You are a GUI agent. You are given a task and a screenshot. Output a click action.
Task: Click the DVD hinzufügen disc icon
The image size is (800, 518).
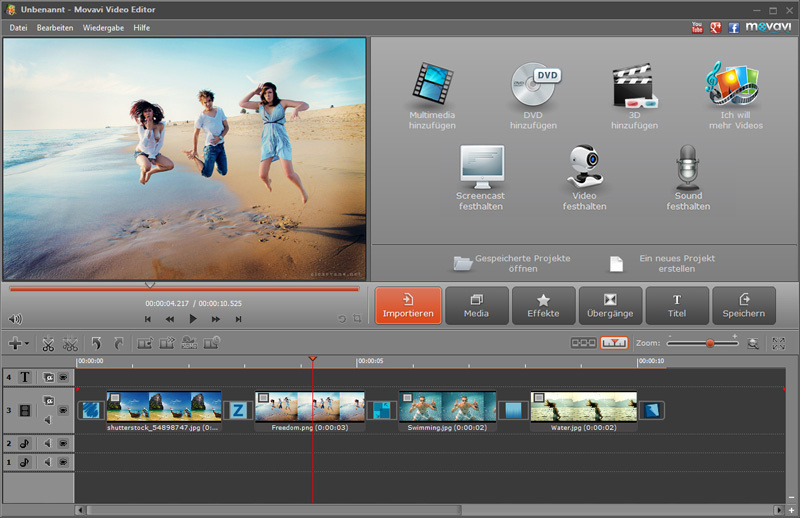533,86
